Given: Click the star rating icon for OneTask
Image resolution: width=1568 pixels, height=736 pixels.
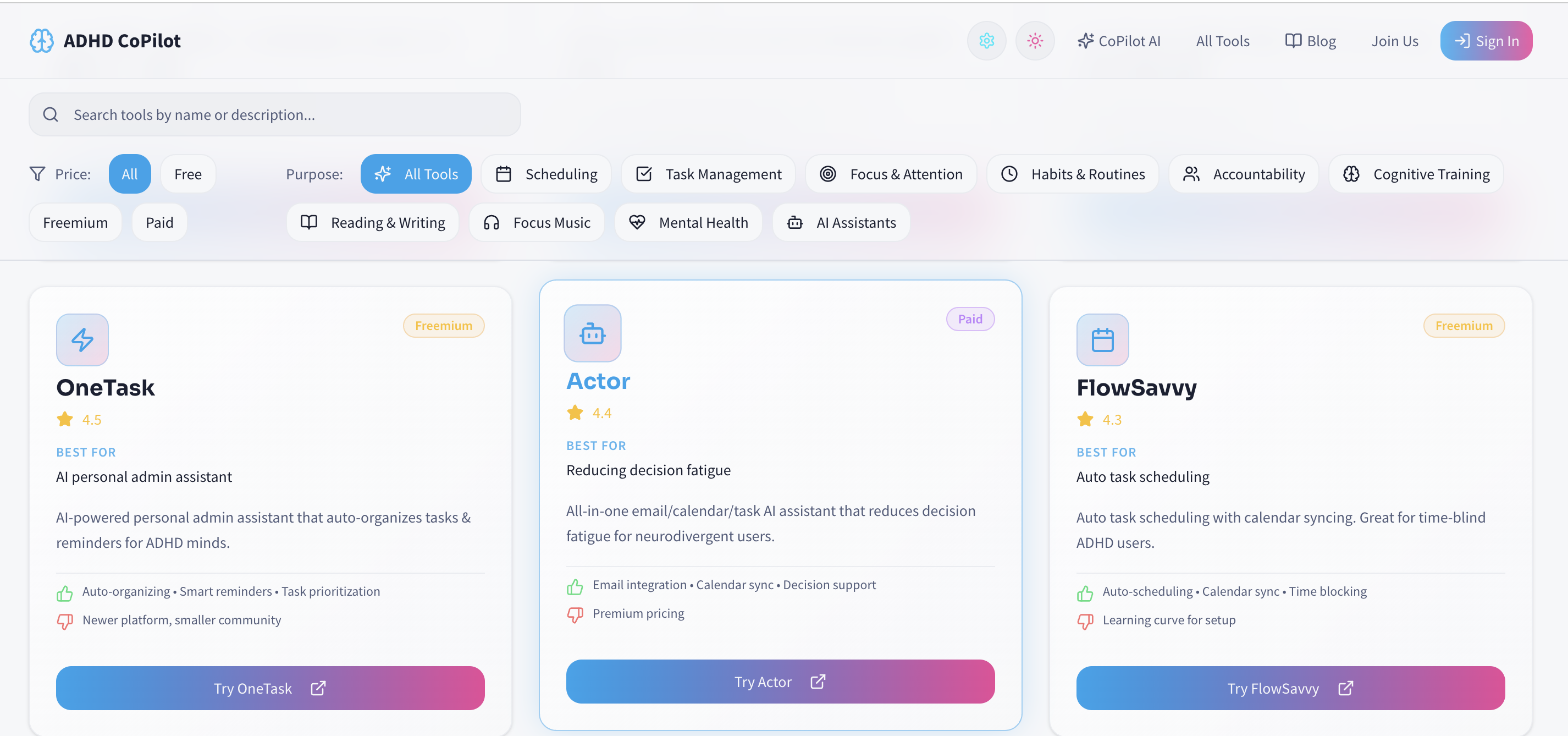Looking at the screenshot, I should pos(65,420).
